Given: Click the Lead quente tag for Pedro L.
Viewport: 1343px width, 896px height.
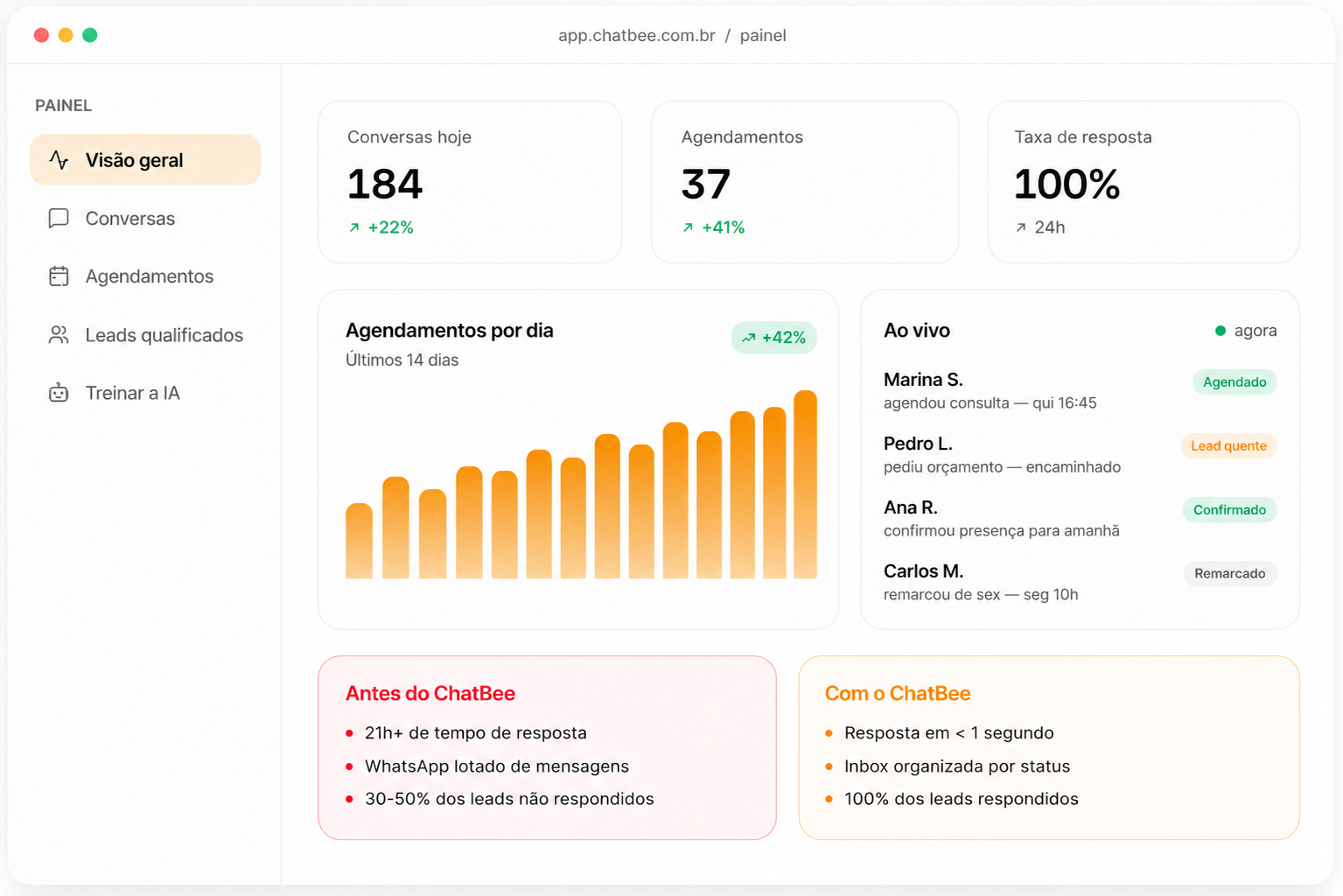Looking at the screenshot, I should [x=1228, y=446].
